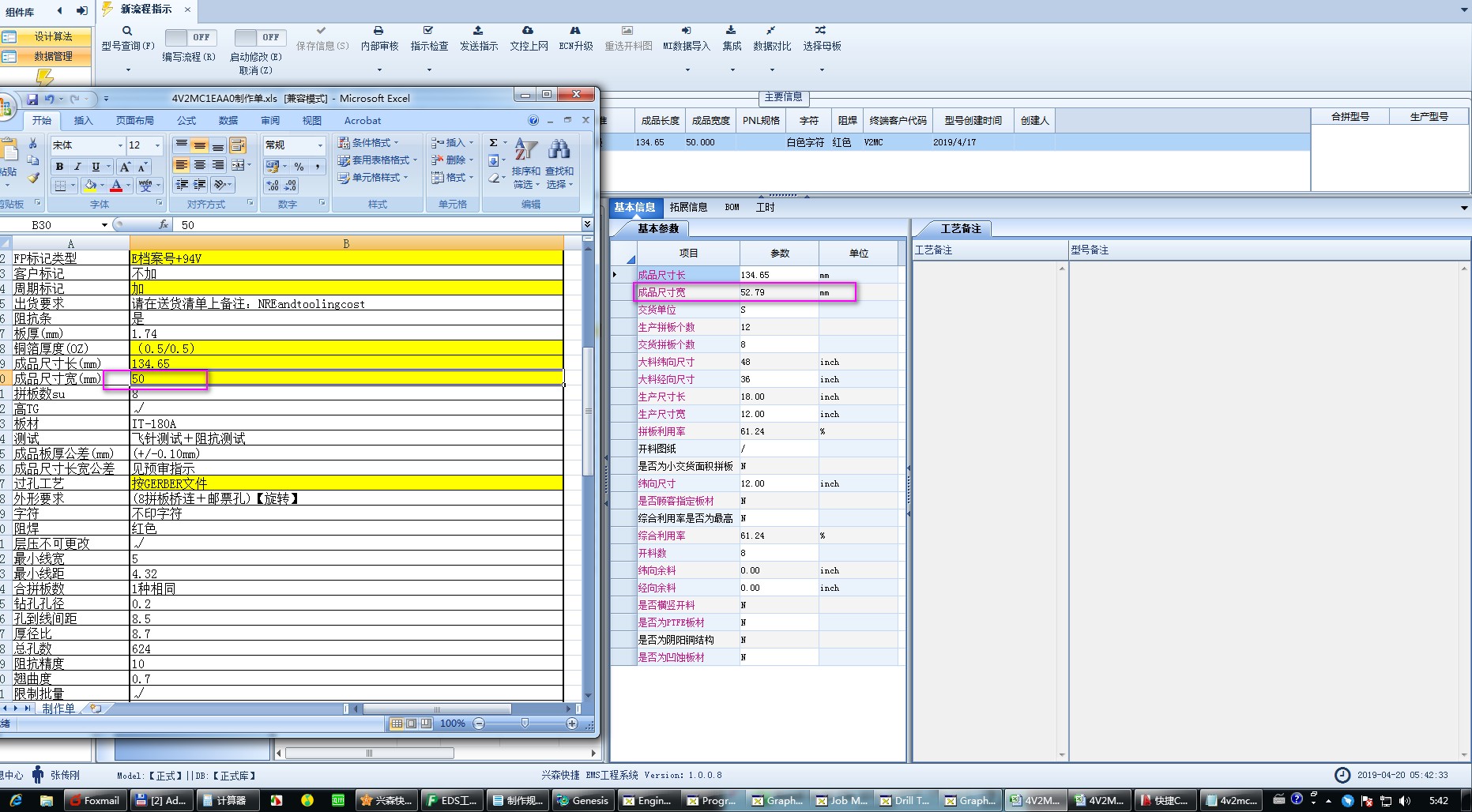
Task: Click Save icon in Excel quick access toolbar
Action: pyautogui.click(x=32, y=99)
